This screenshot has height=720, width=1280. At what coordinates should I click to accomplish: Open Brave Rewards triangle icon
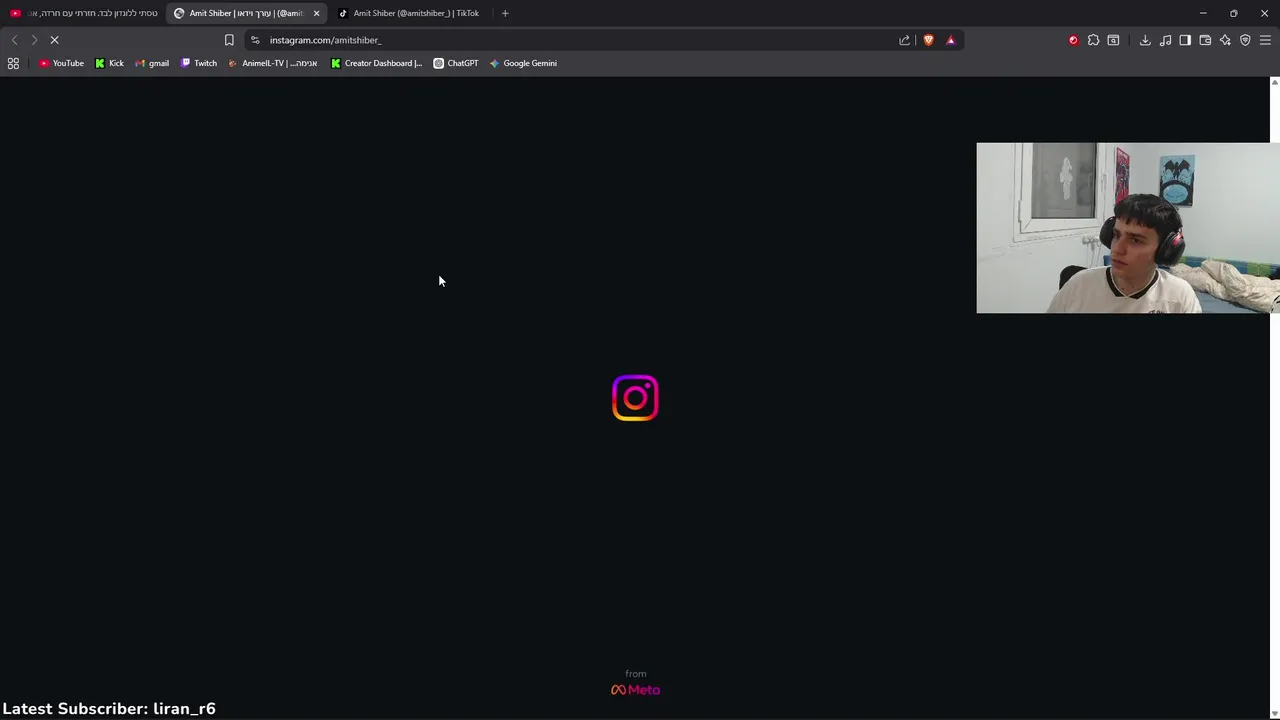click(x=951, y=40)
